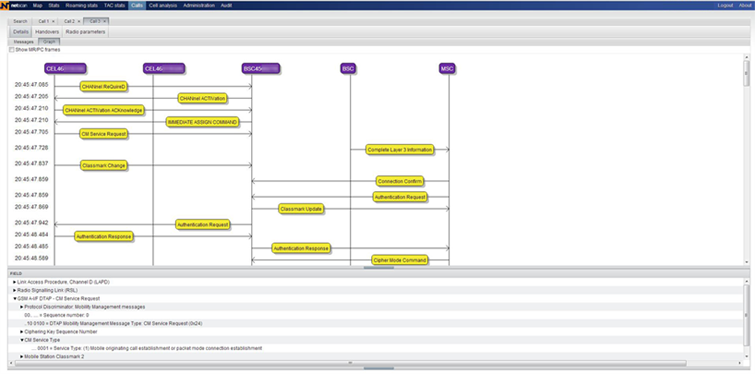Open the Handovers tab
Image resolution: width=755 pixels, height=374 pixels.
click(47, 32)
